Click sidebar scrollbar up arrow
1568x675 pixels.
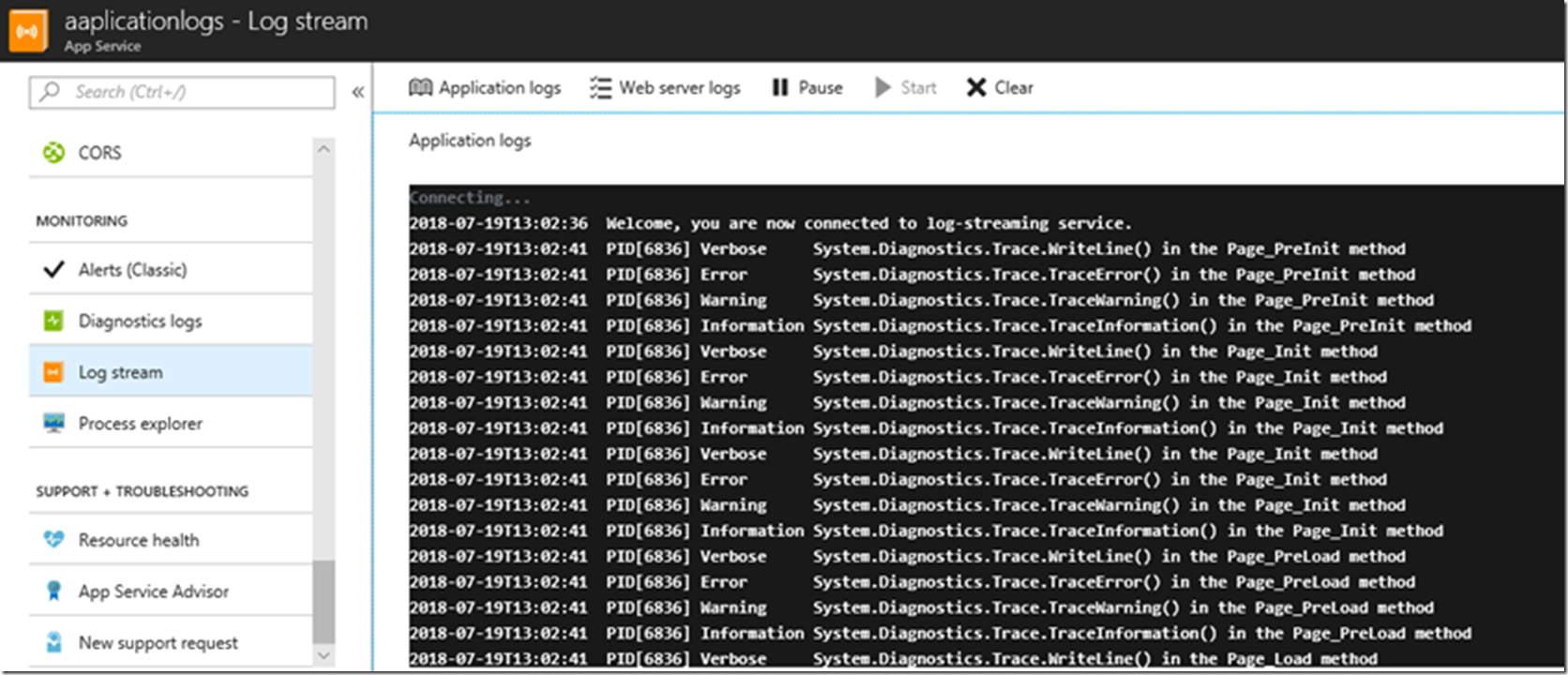pyautogui.click(x=324, y=149)
